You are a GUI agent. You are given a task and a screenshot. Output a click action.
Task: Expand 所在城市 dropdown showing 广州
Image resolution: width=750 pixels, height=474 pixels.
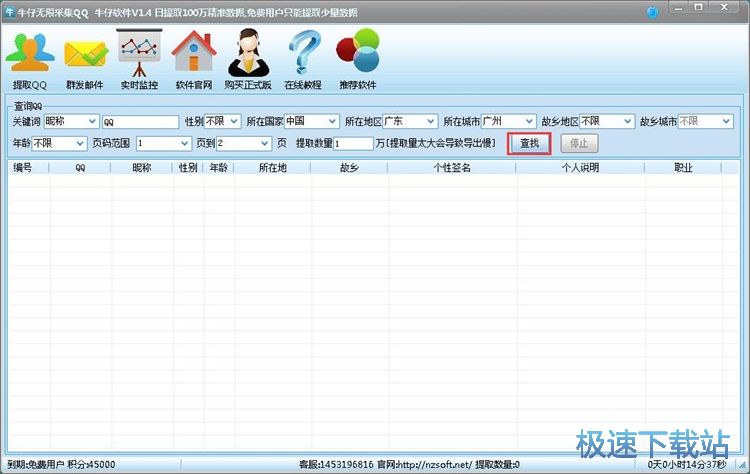tap(508, 122)
